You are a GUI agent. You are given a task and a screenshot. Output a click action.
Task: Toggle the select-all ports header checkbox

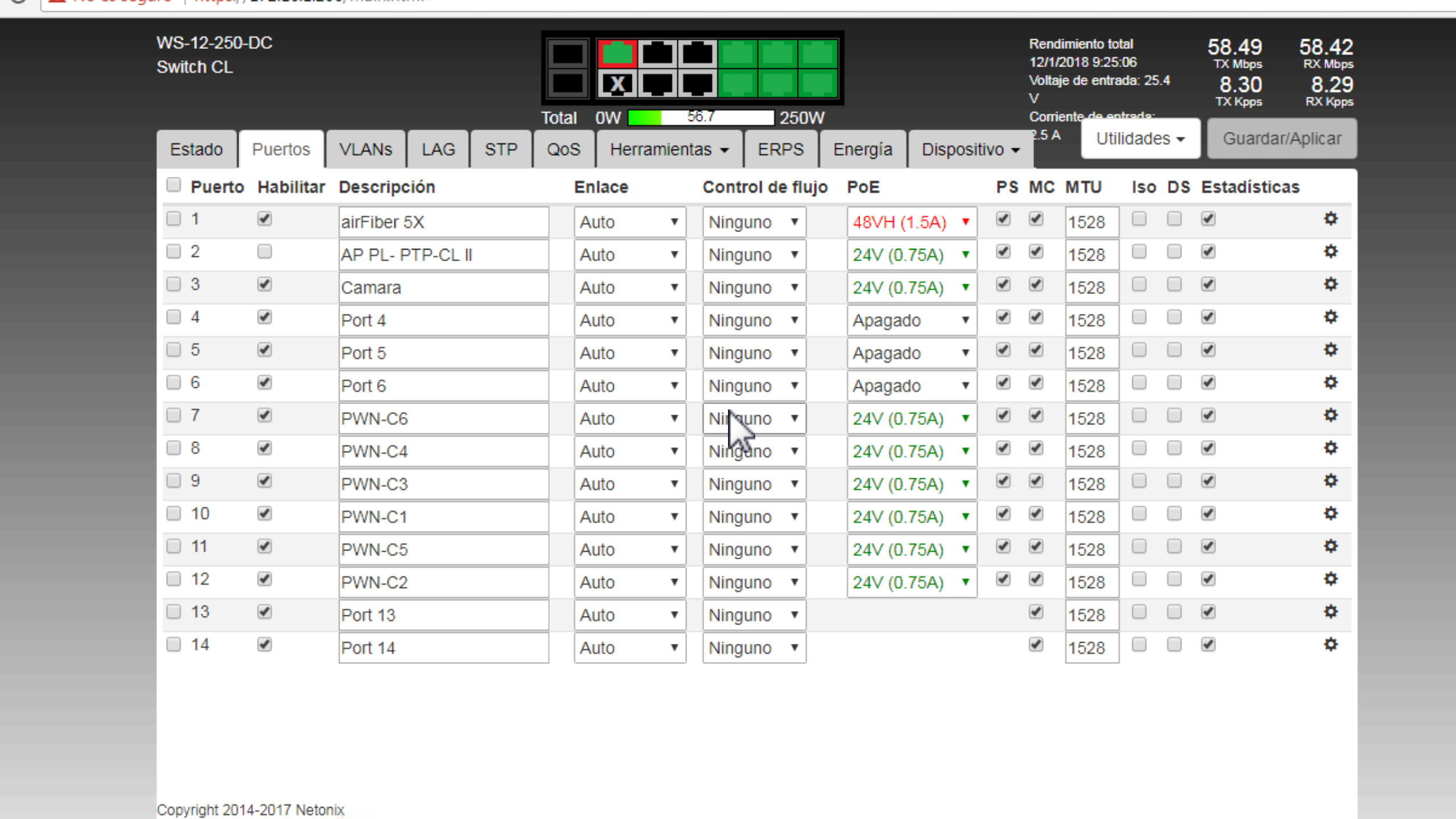[173, 185]
